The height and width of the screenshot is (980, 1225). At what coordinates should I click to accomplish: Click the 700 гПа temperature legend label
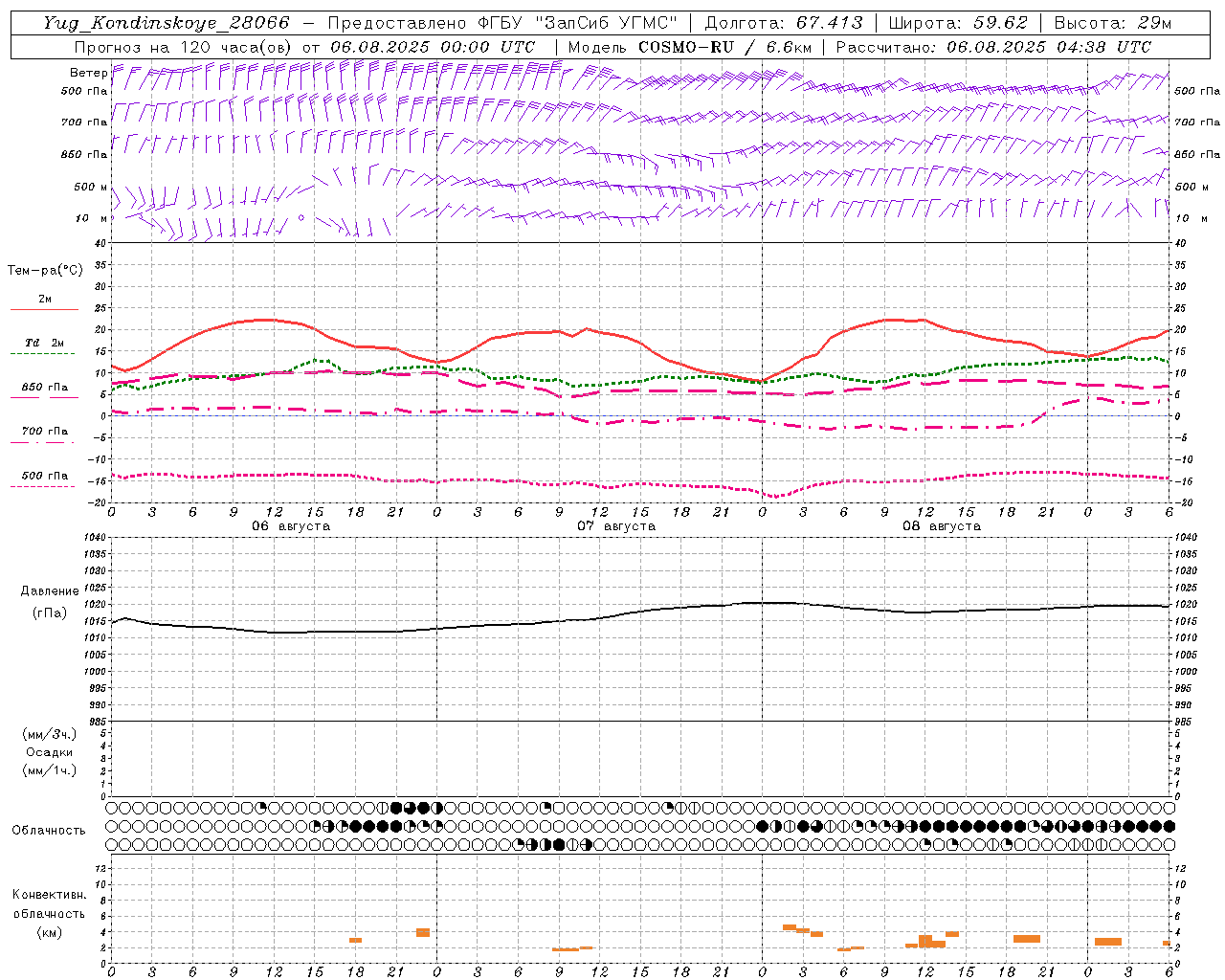click(45, 431)
